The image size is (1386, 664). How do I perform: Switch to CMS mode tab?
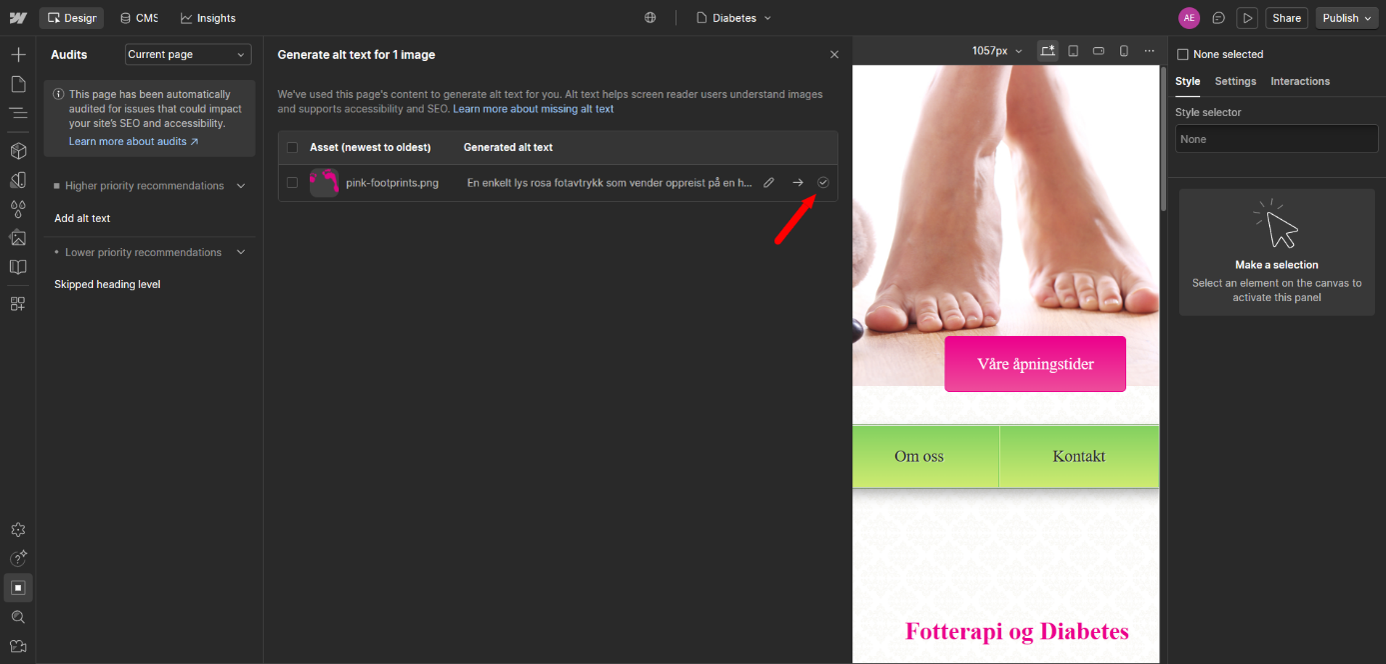coord(138,18)
